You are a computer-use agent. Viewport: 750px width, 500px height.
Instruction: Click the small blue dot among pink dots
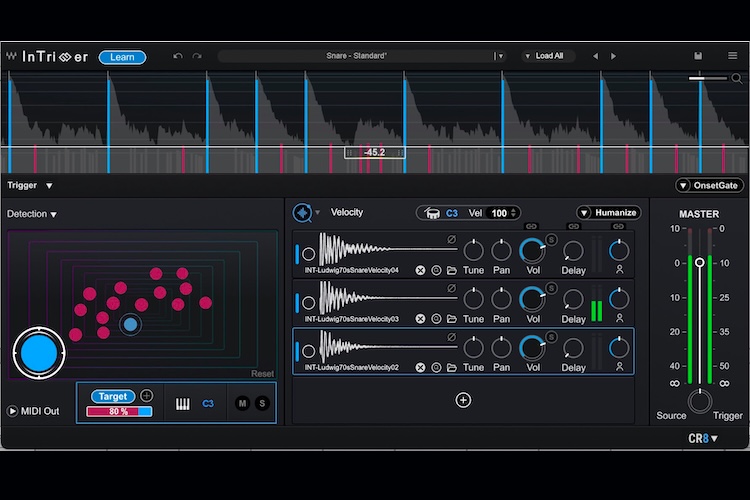point(130,324)
